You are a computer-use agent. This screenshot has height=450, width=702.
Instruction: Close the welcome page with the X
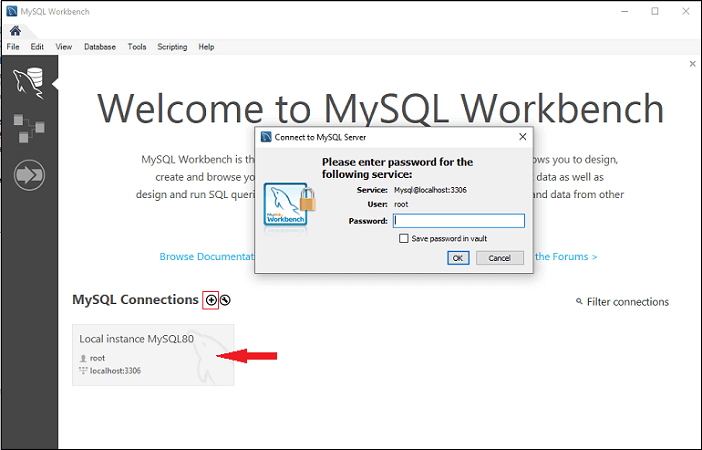point(693,64)
